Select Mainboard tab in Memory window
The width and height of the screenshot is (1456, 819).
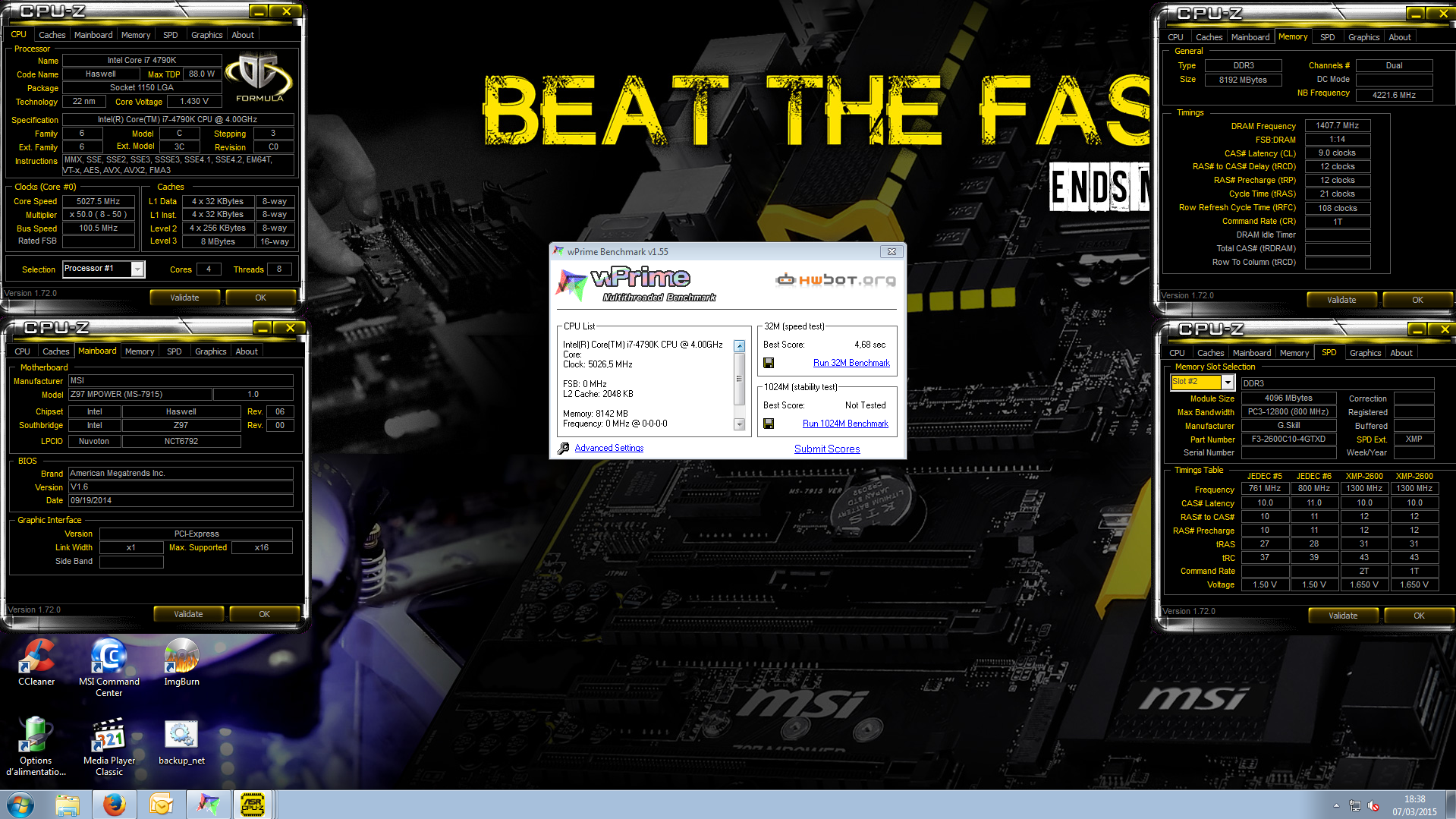point(1250,37)
